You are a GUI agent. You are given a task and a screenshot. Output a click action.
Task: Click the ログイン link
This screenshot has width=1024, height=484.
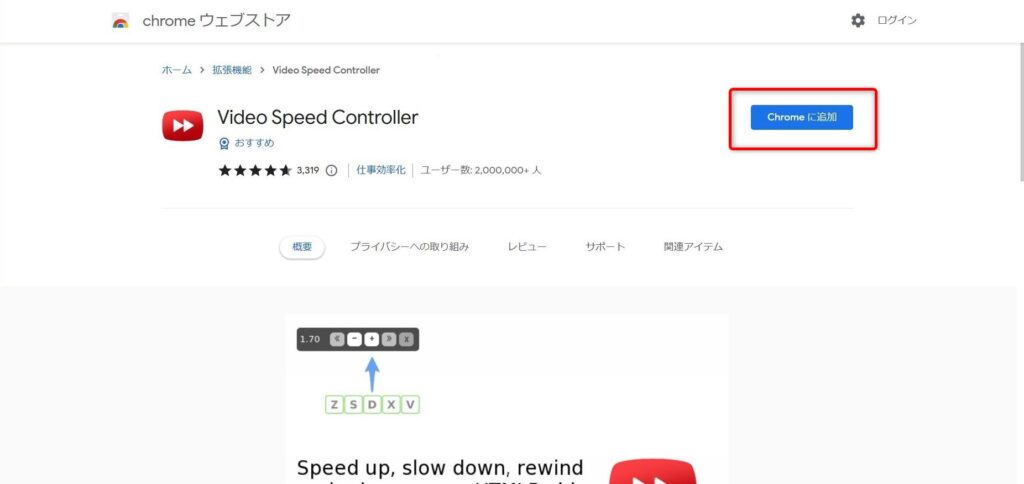[897, 21]
